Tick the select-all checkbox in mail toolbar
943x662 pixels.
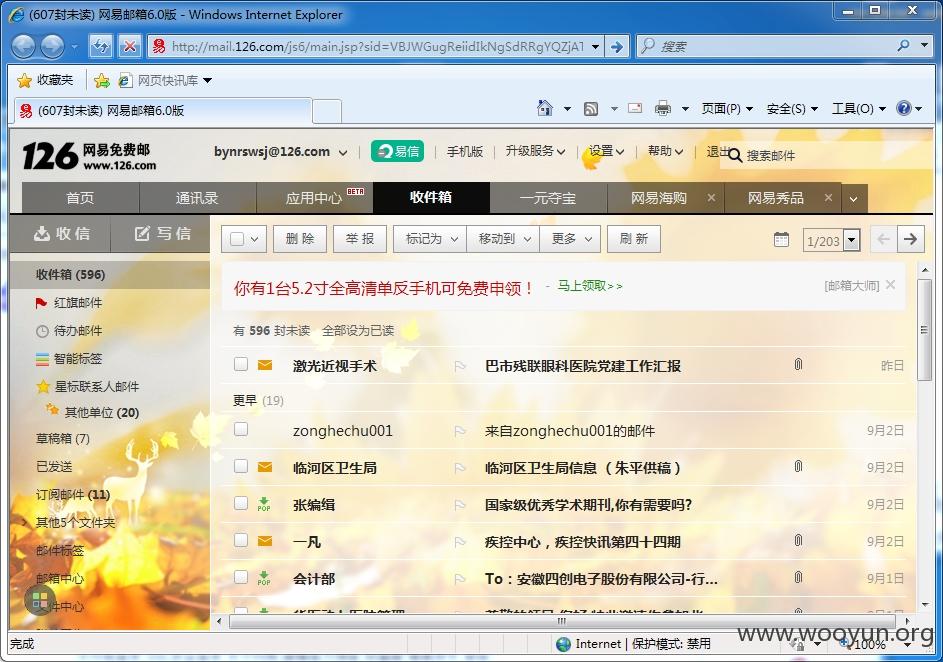point(238,239)
